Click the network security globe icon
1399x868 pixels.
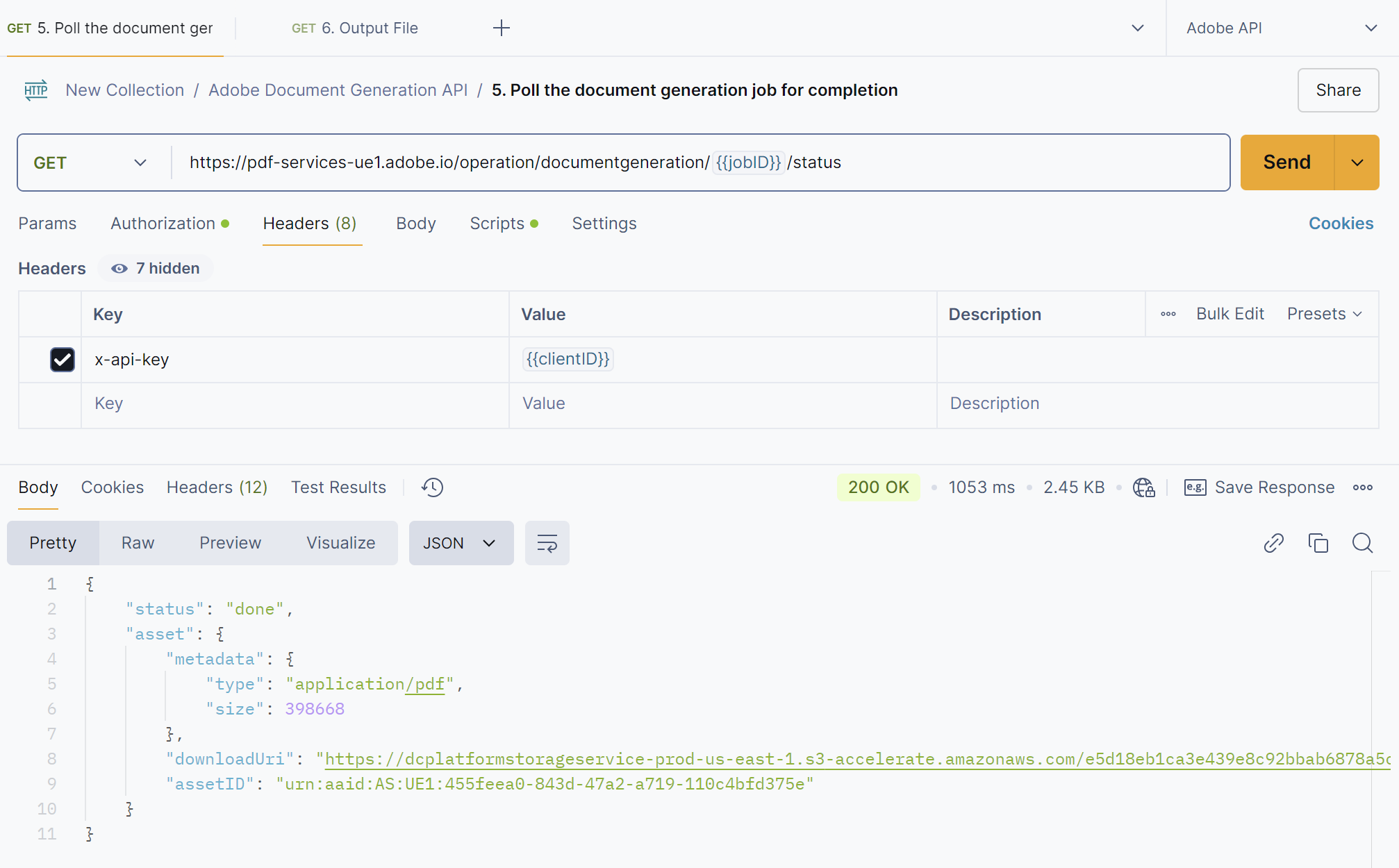[x=1143, y=487]
